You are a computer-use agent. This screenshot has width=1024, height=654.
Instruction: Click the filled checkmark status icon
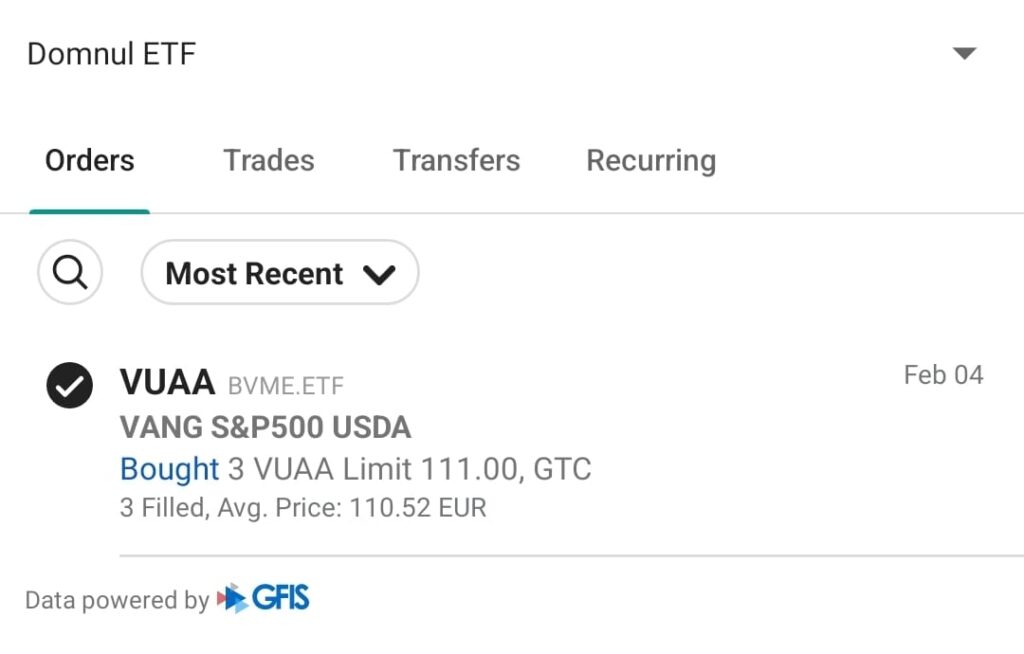point(70,386)
